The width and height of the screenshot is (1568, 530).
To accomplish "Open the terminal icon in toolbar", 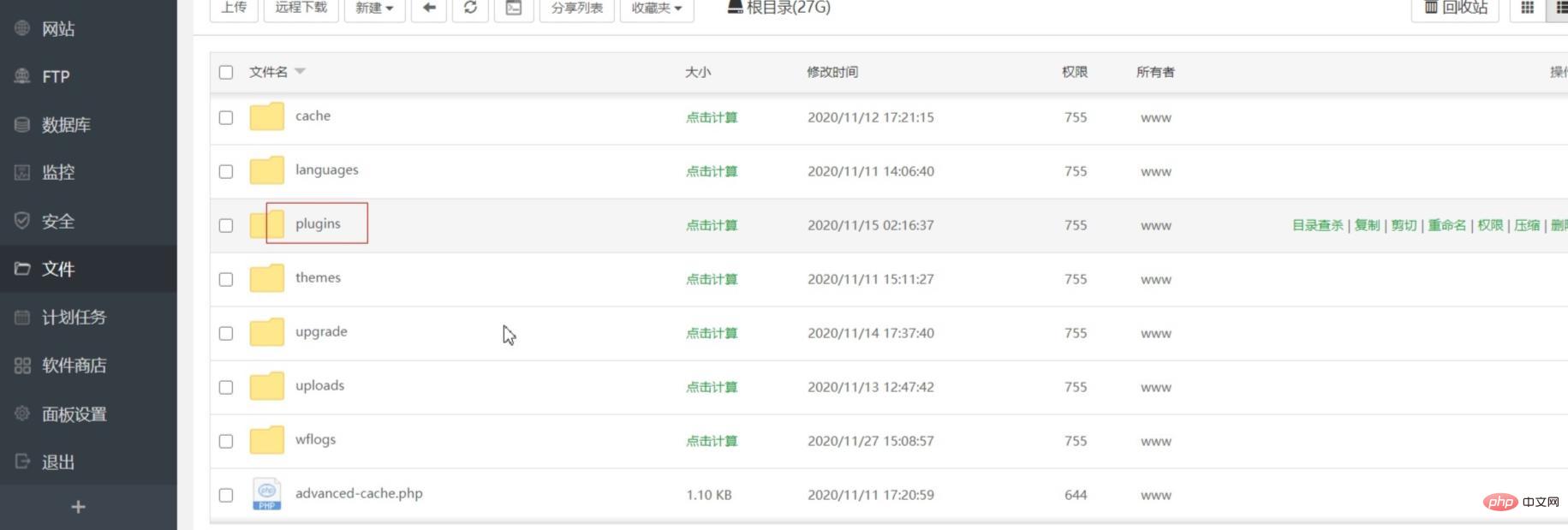I will pos(514,9).
